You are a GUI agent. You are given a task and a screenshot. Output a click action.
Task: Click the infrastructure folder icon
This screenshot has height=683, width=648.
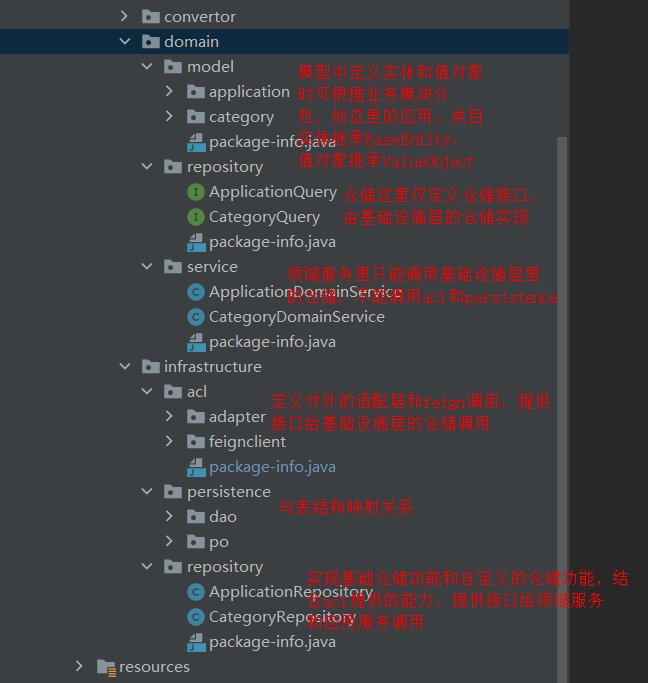tap(150, 367)
